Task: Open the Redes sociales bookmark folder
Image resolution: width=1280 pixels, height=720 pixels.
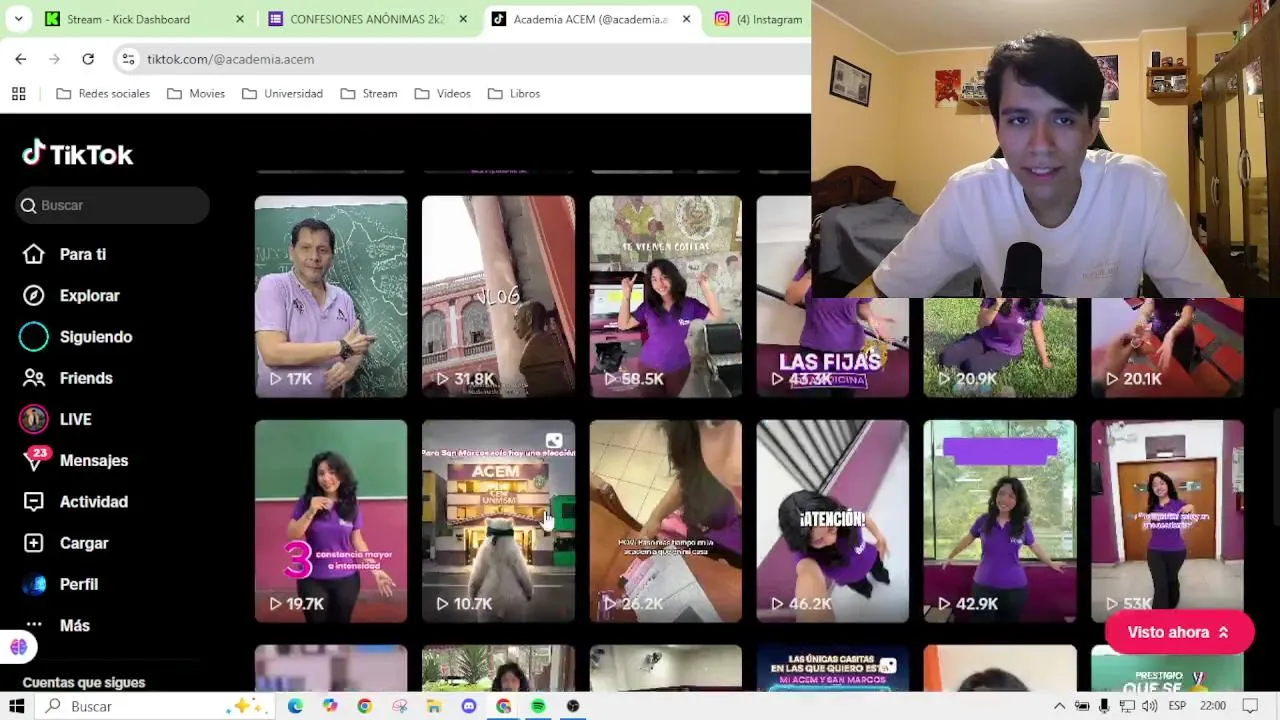Action: pyautogui.click(x=103, y=93)
